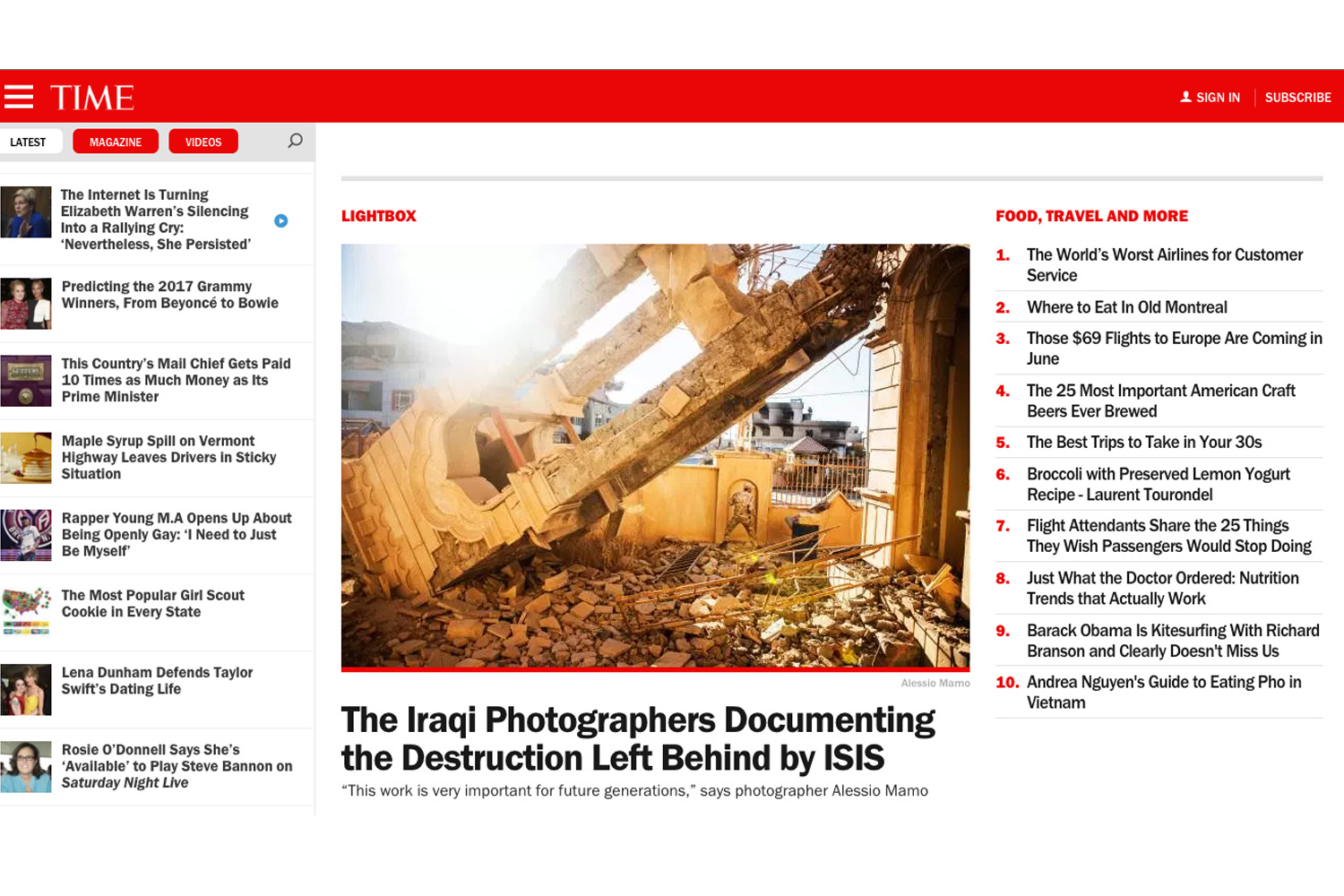Image resolution: width=1344 pixels, height=896 pixels.
Task: Read Lena Dunham Defends Taylor Swift
Action: [157, 680]
